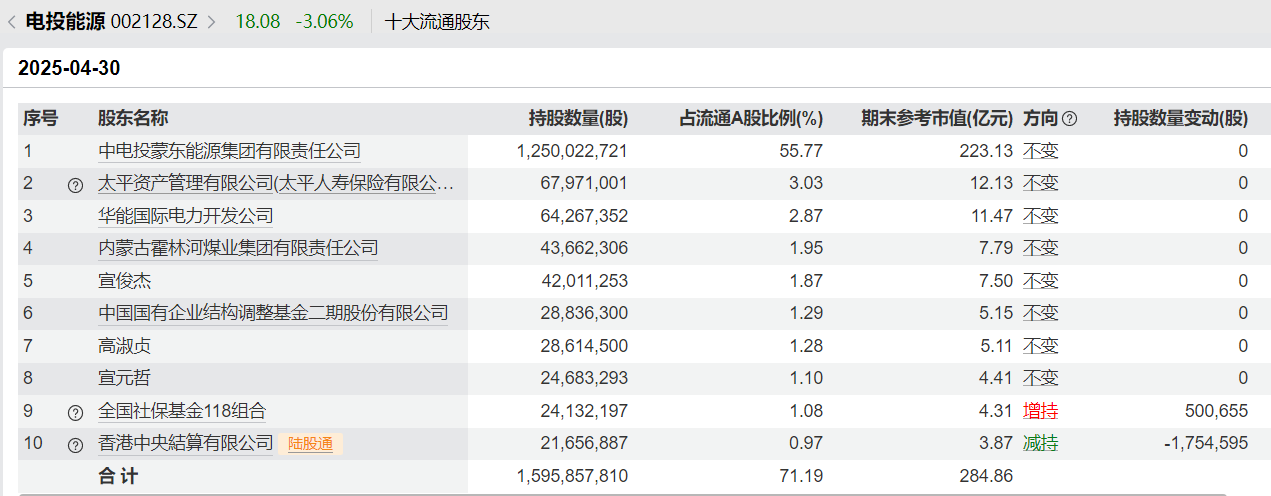Click the 减持 direction label
Screen dimensions: 1271x496
coord(1040,443)
